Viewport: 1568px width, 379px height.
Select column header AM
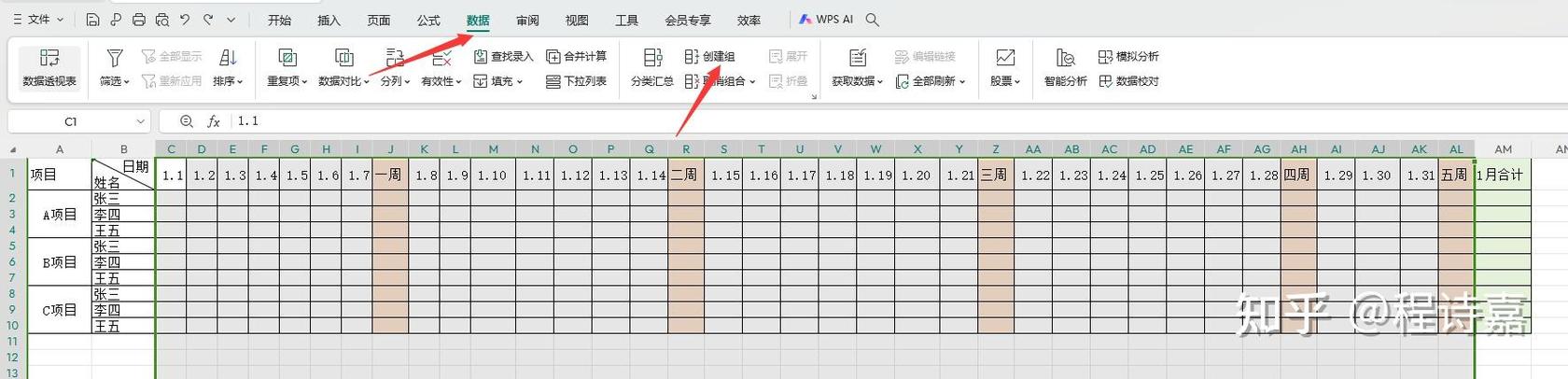[x=1503, y=149]
